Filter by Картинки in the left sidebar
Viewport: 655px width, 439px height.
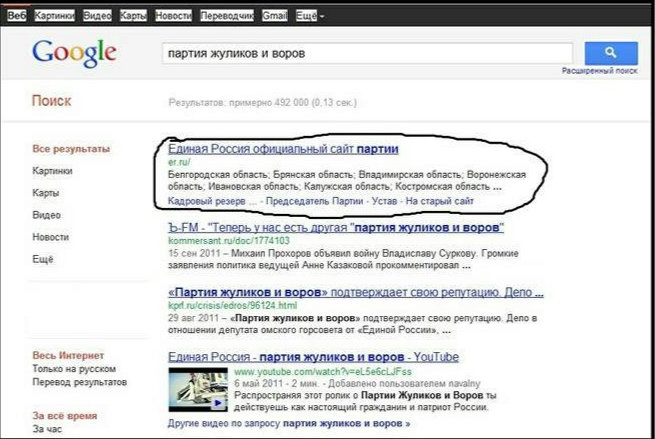pyautogui.click(x=52, y=171)
